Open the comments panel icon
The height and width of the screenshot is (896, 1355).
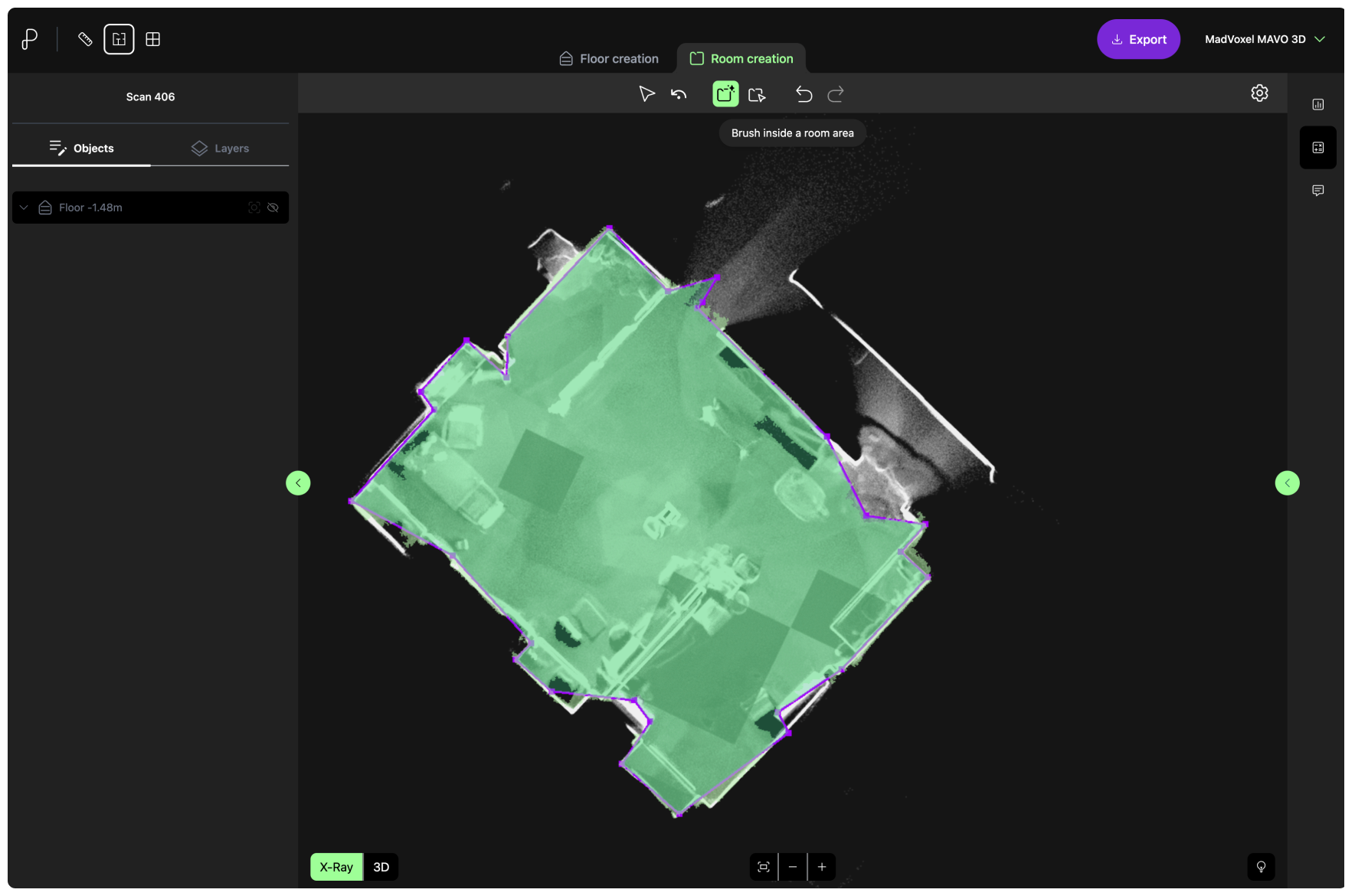[x=1317, y=191]
